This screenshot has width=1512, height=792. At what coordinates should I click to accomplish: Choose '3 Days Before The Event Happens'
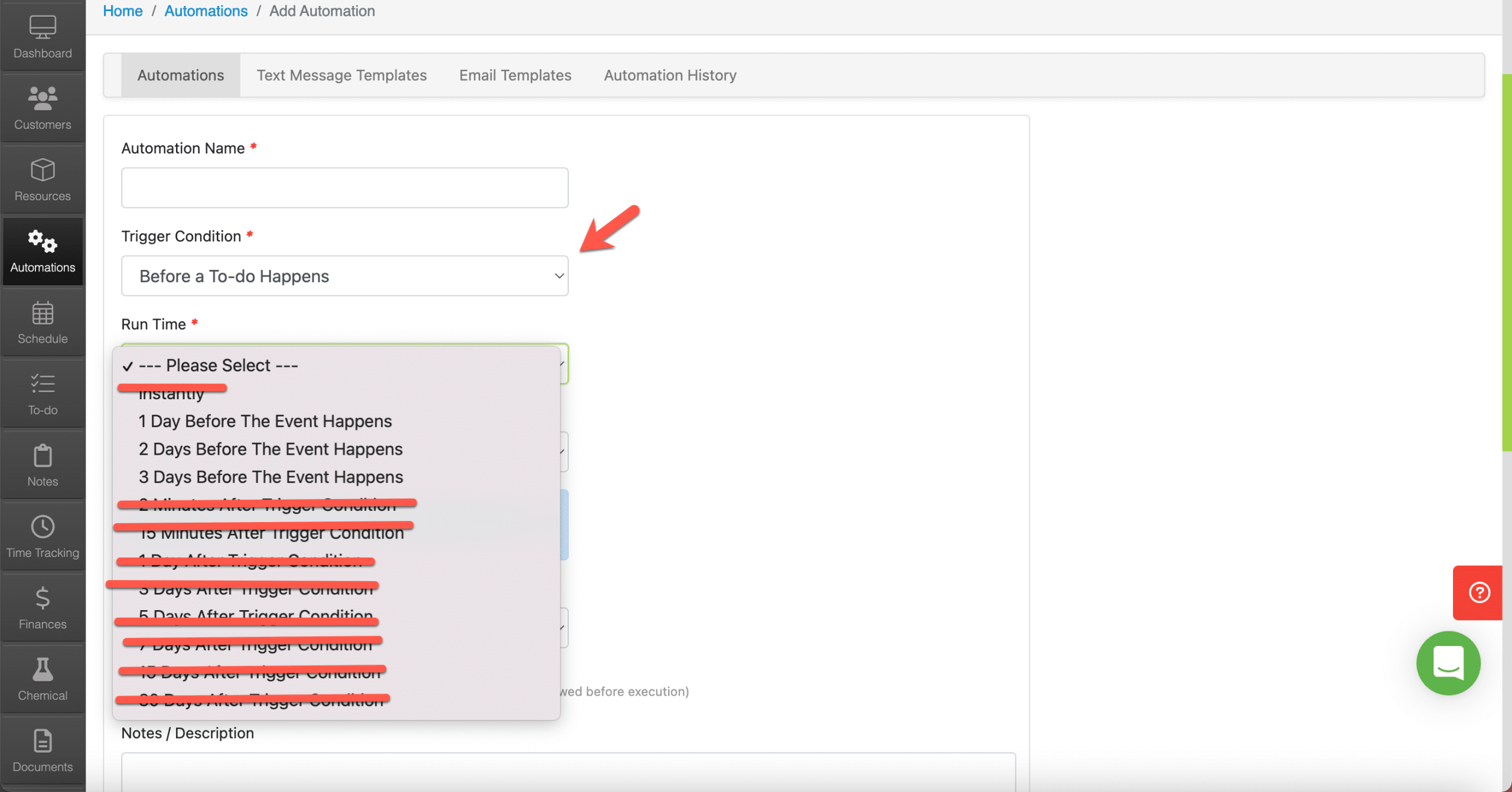click(x=271, y=477)
